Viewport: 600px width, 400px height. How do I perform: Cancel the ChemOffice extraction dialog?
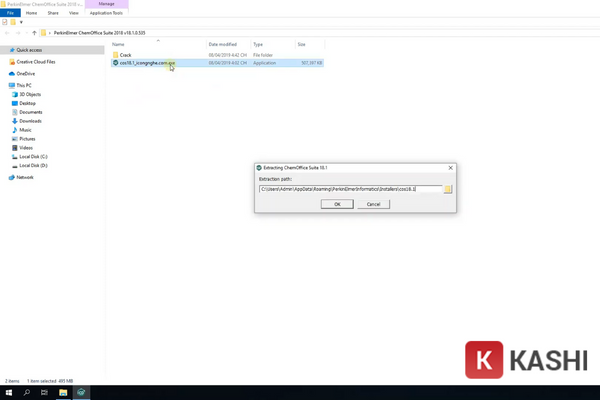(373, 204)
